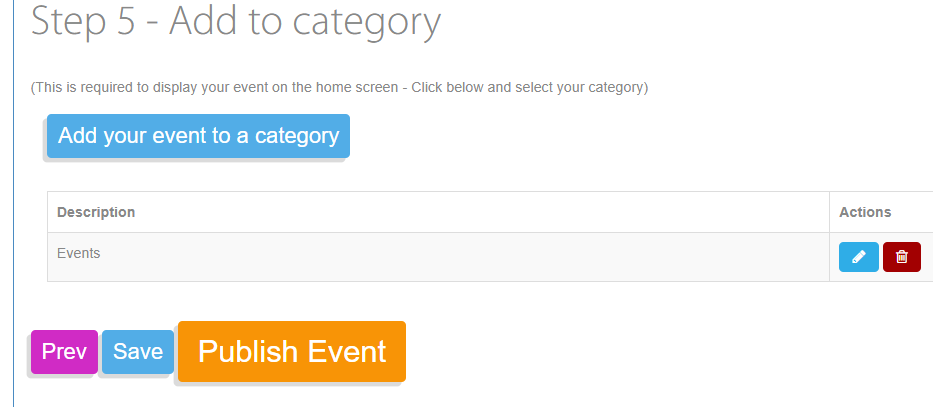Screen dimensions: 933x407
Task: Finalize by clicking Publish Event
Action: [x=292, y=352]
